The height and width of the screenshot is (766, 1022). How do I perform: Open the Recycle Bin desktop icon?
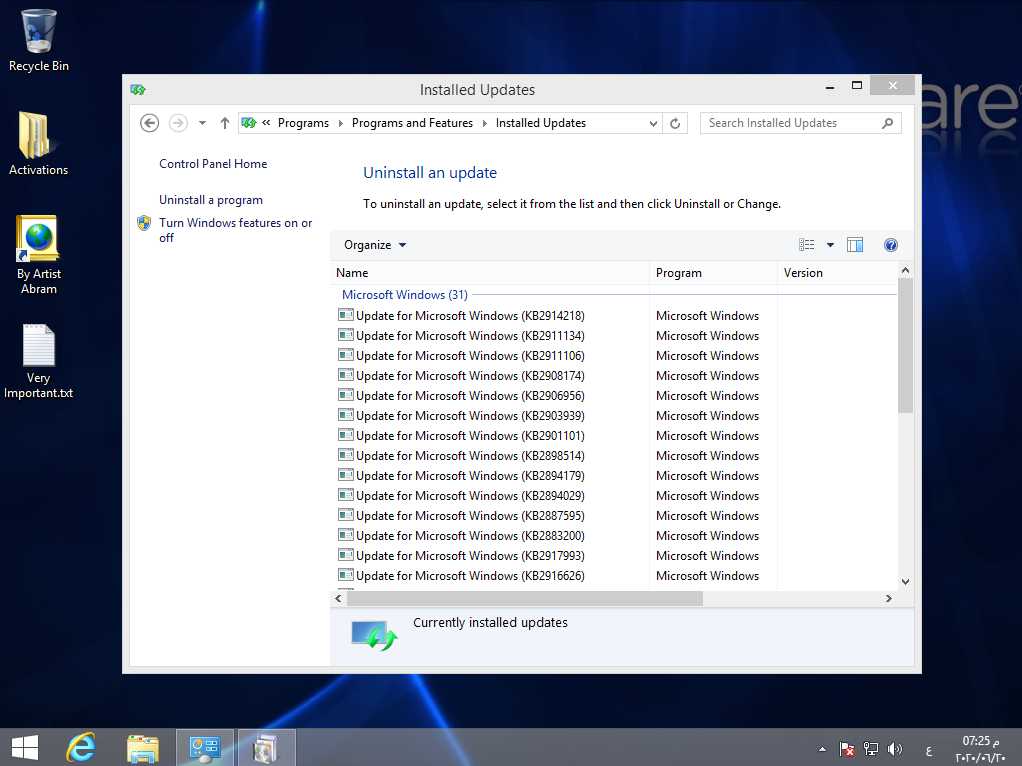click(38, 40)
